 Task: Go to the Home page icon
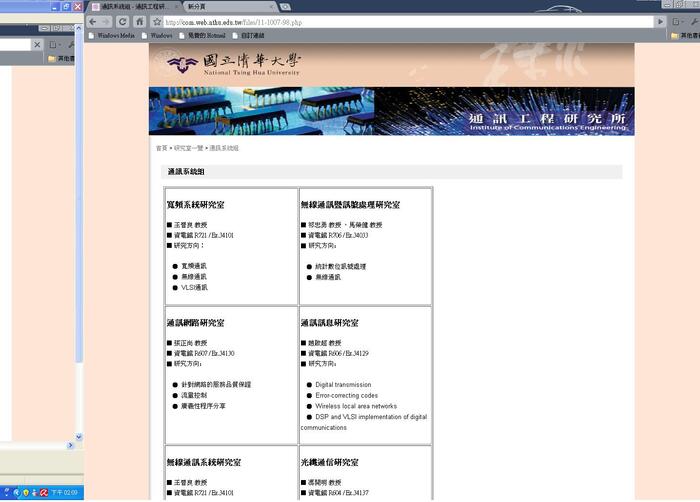[139, 21]
